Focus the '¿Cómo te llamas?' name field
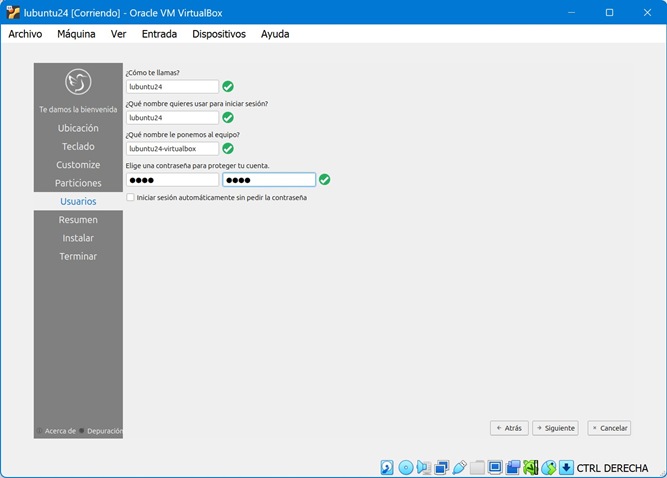This screenshot has height=478, width=667. tap(172, 87)
